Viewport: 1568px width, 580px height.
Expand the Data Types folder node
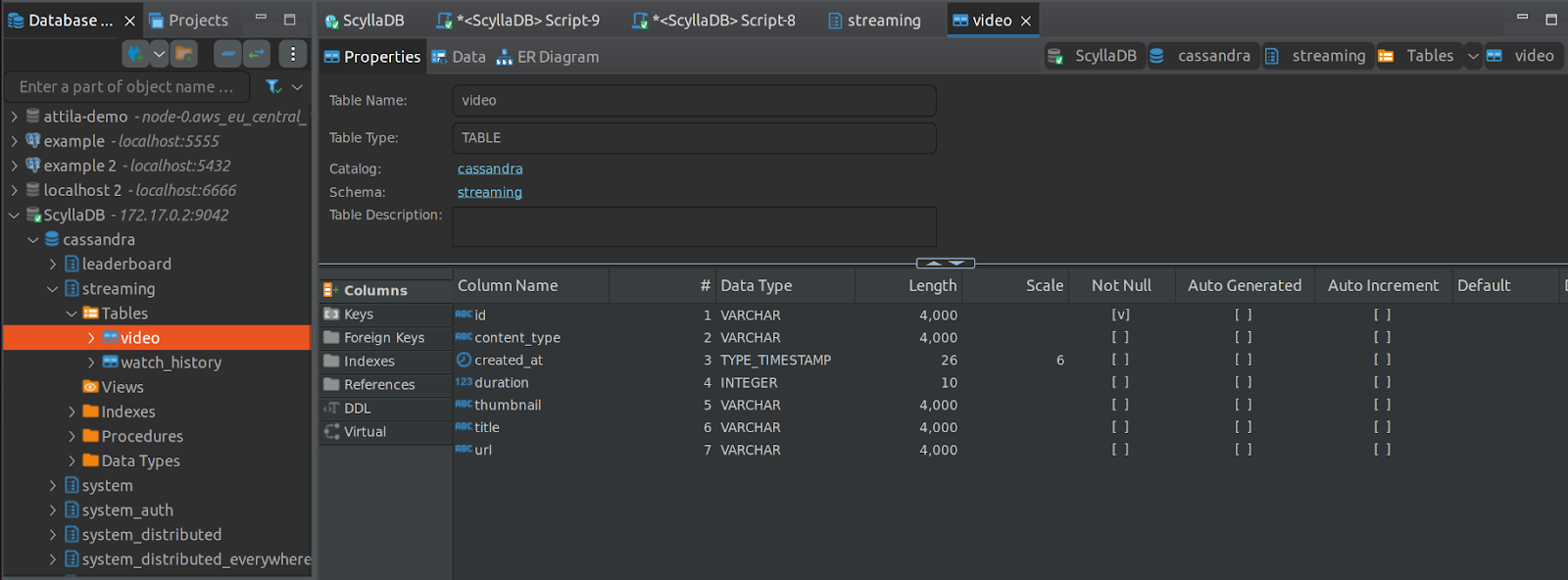(x=72, y=460)
